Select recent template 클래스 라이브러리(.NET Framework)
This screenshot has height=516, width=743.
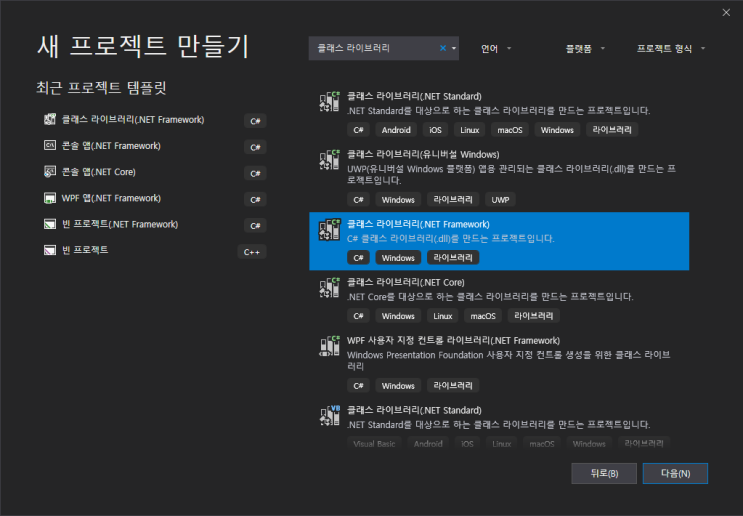pyautogui.click(x=133, y=119)
